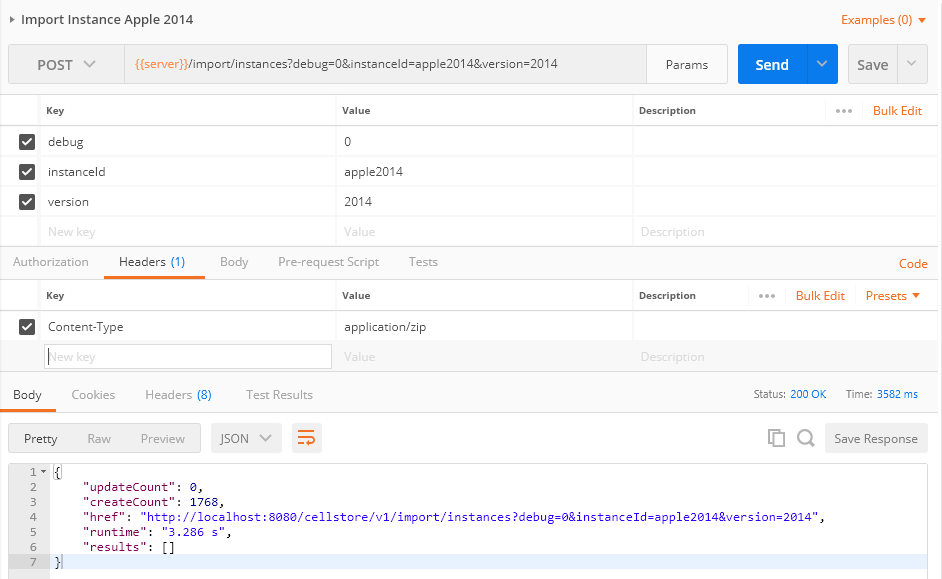Click the "results": [] line
Image resolution: width=942 pixels, height=579 pixels.
click(x=129, y=547)
